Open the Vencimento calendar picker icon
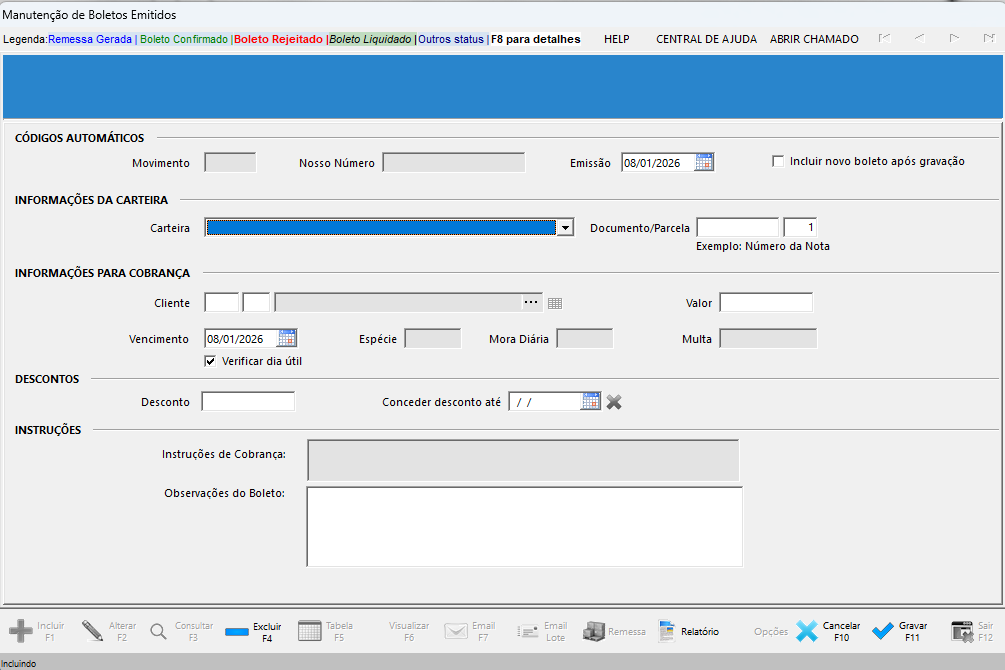The height and width of the screenshot is (670, 1005). point(287,338)
